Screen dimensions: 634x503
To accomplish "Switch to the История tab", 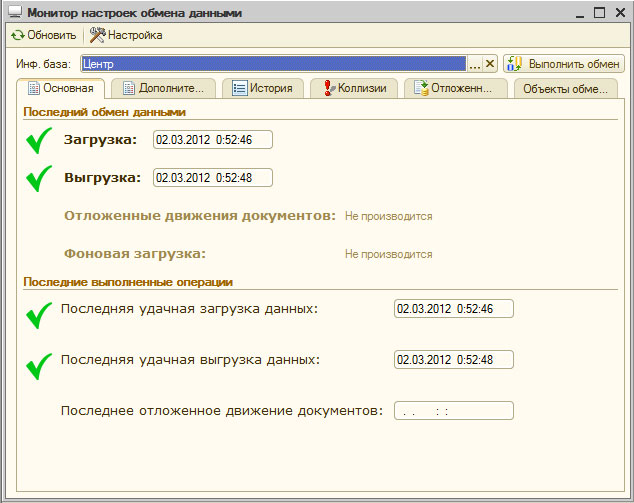I will click(x=262, y=88).
